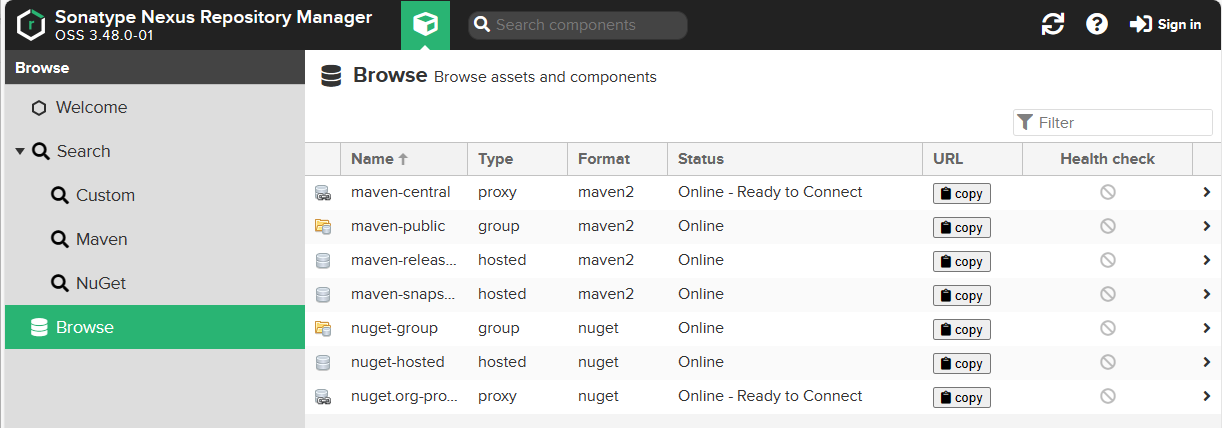Click the Sonatype Nexus Repository Manager title
Screen dimensions: 1222x428
[x=213, y=17]
